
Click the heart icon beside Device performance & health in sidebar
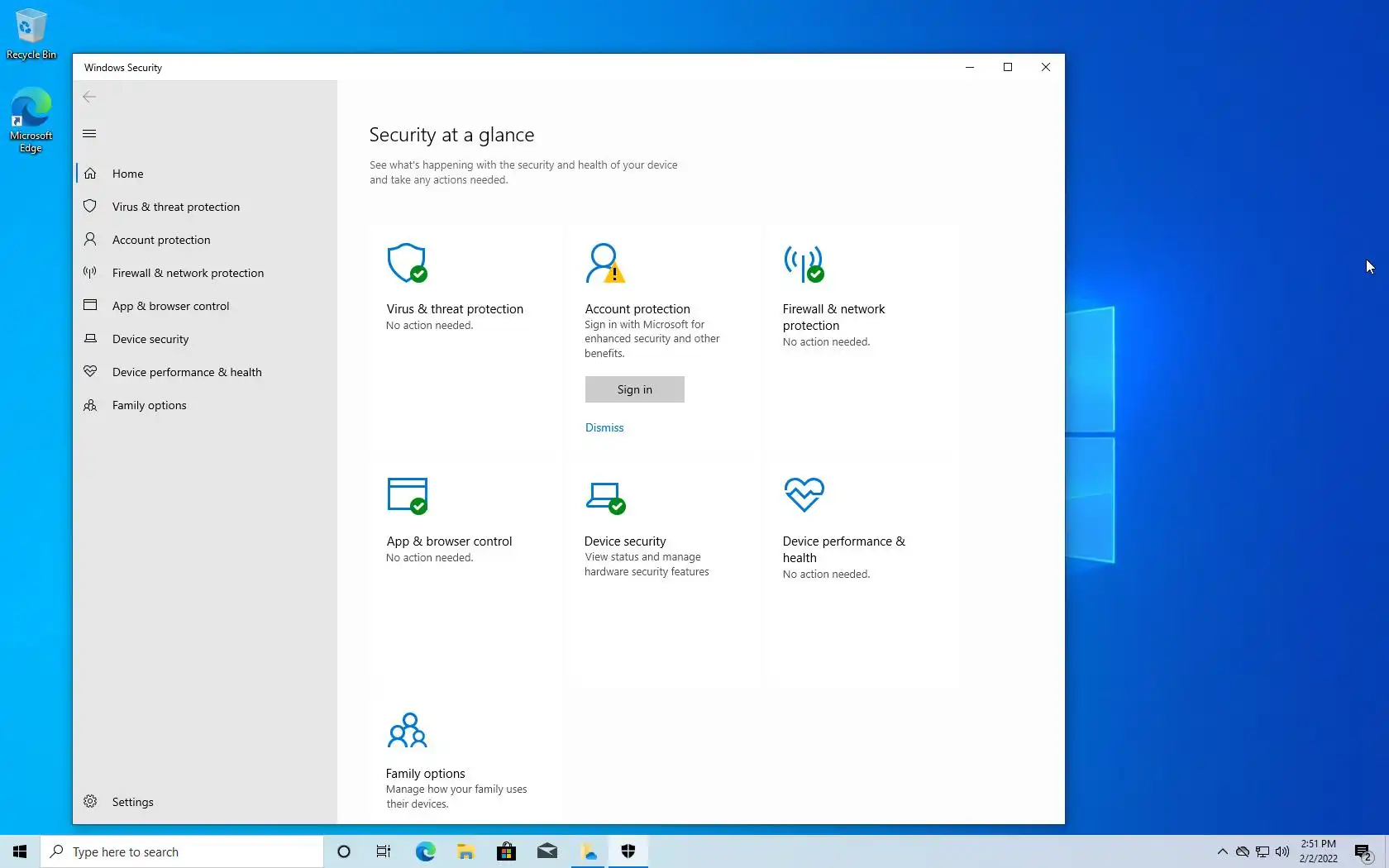90,372
